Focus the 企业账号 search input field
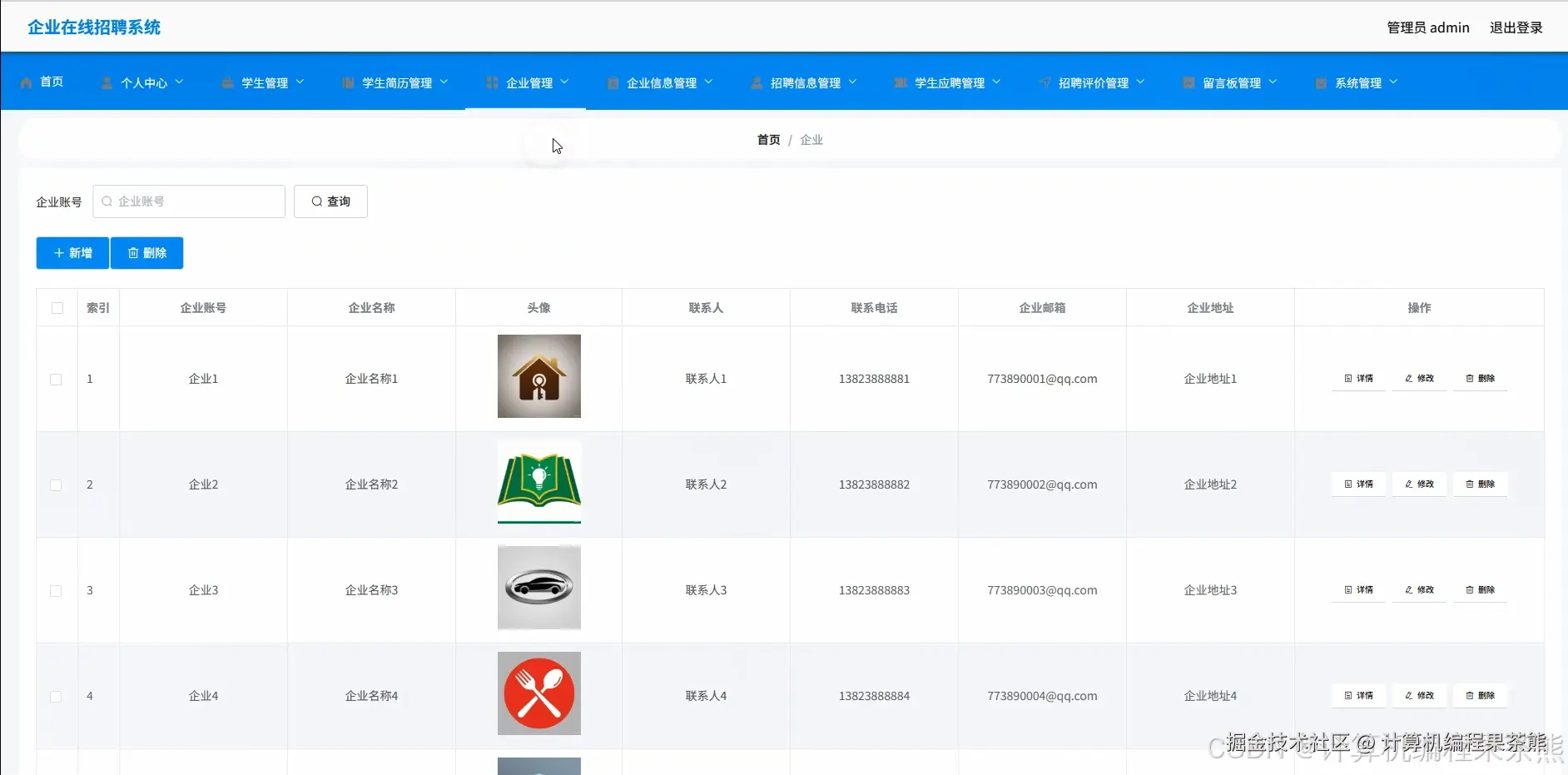Screen dimensions: 1568x775 tap(189, 201)
